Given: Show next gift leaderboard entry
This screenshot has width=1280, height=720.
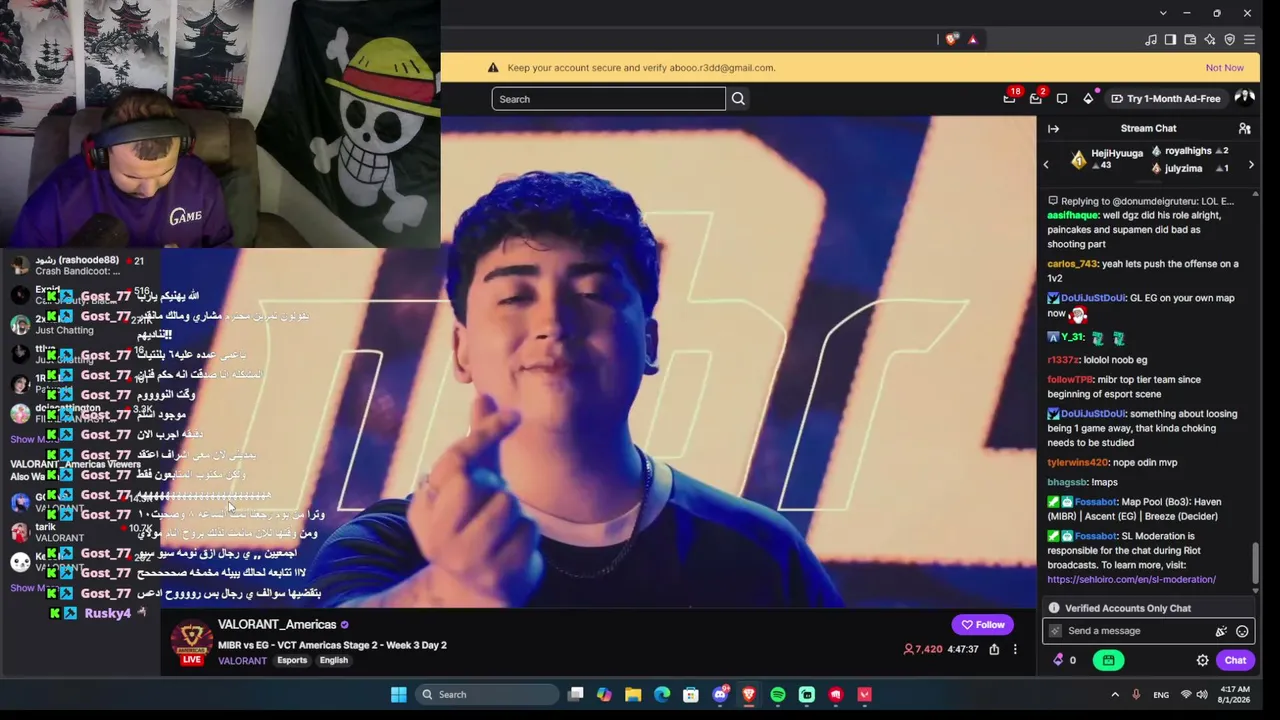Looking at the screenshot, I should tap(1251, 165).
